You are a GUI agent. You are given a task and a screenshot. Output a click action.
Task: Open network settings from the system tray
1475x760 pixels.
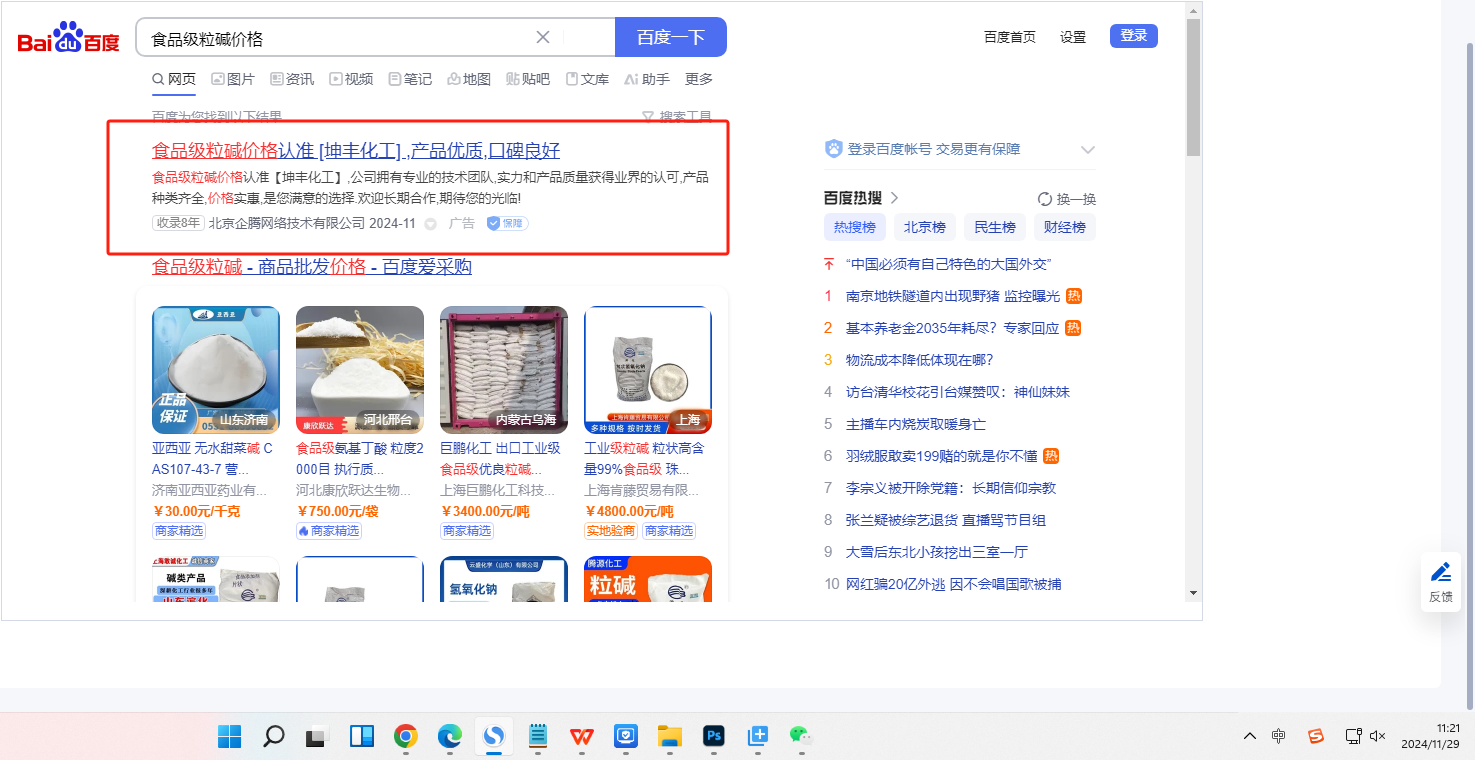[x=1353, y=737]
